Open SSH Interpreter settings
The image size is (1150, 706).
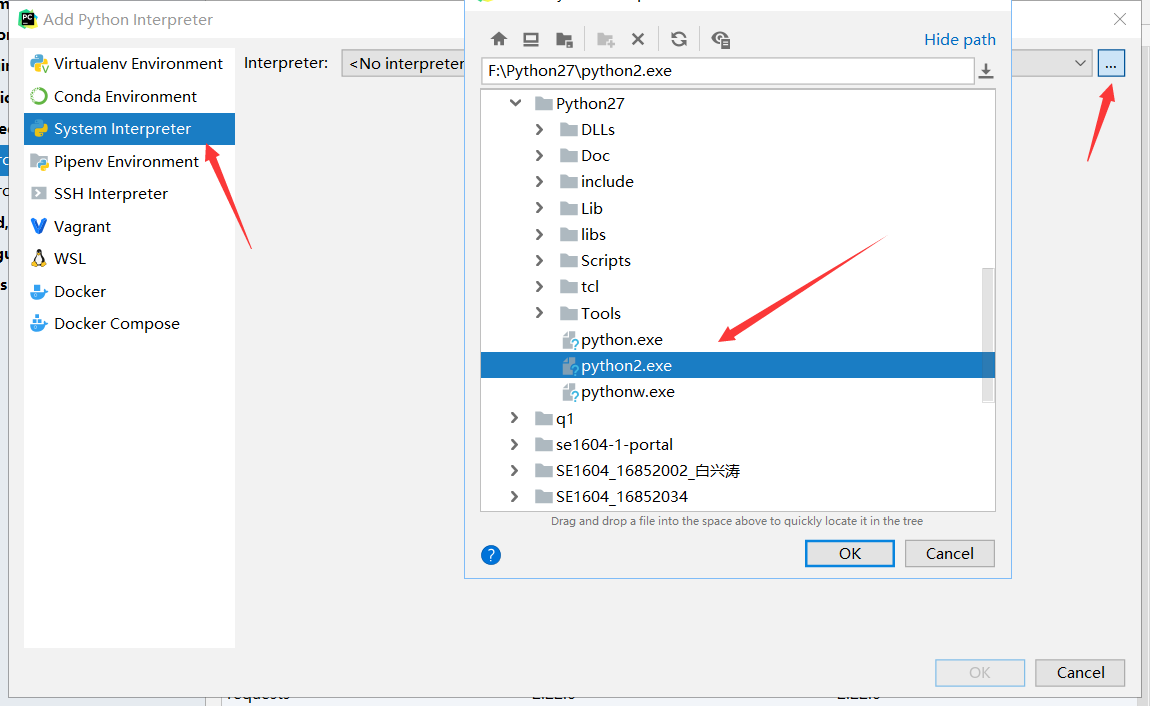click(129, 194)
